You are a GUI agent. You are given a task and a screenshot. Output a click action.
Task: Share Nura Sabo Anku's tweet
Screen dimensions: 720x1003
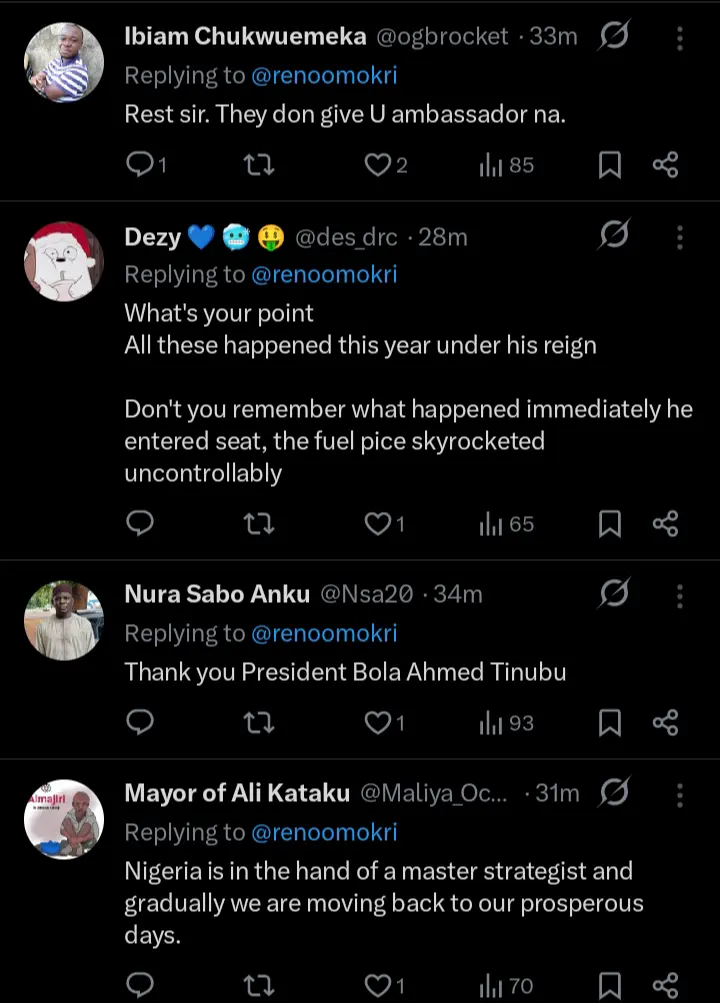(666, 722)
